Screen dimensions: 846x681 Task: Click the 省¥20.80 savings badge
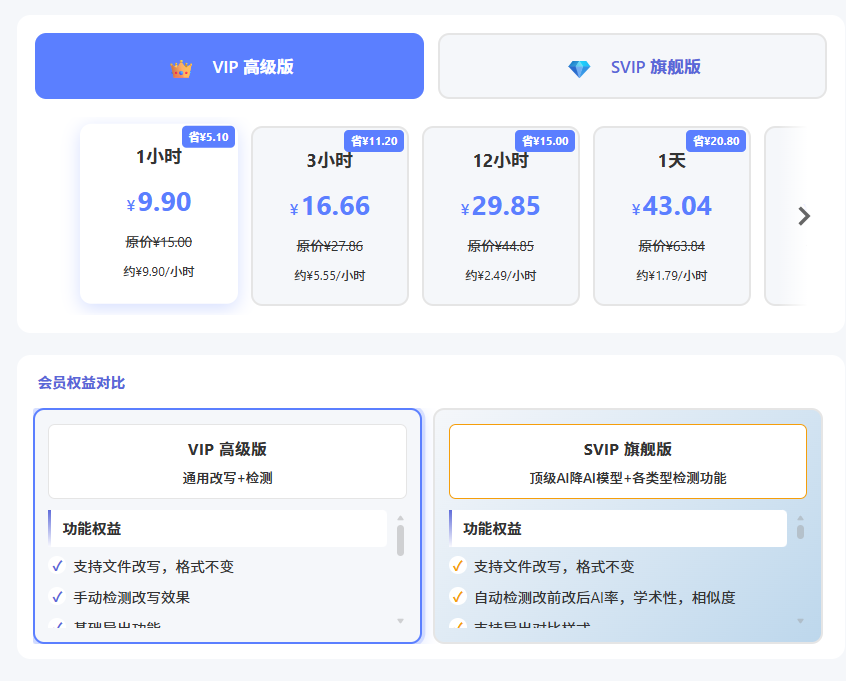[x=717, y=141]
